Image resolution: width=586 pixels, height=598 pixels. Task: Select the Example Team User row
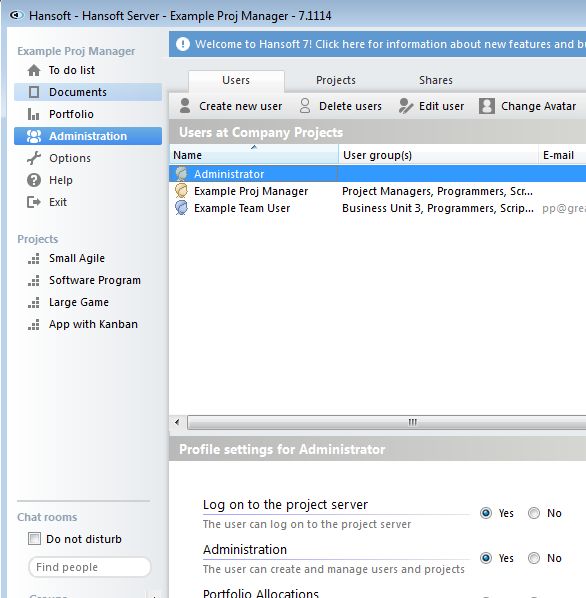pos(377,208)
